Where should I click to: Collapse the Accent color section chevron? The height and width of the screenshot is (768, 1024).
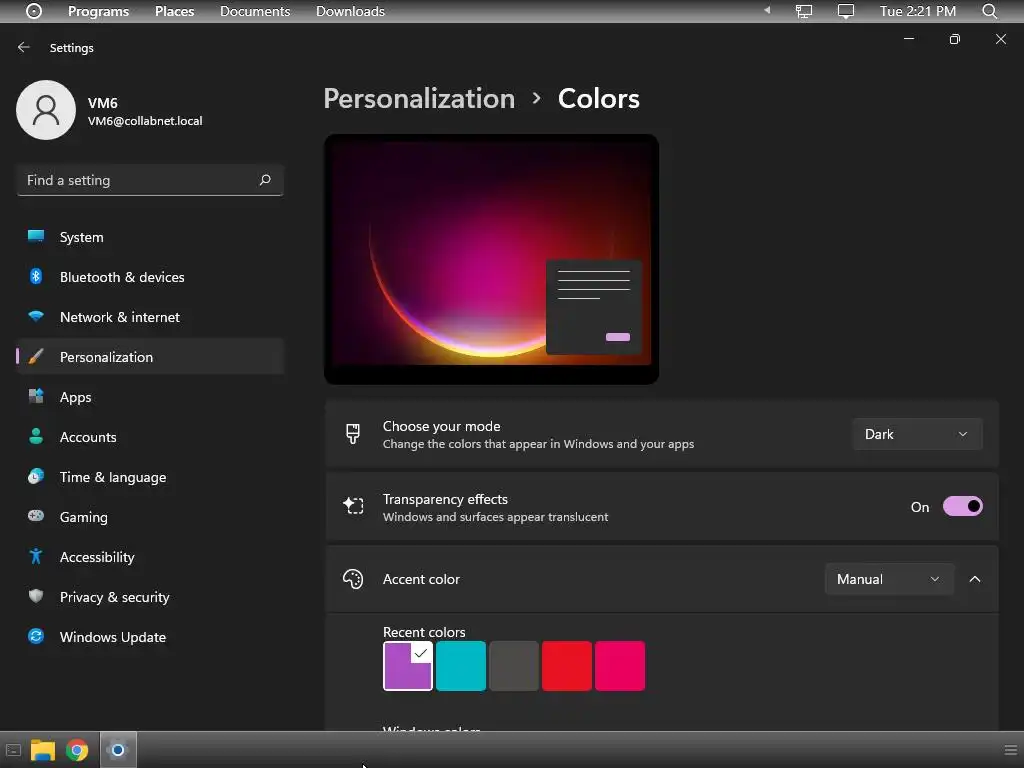click(974, 579)
